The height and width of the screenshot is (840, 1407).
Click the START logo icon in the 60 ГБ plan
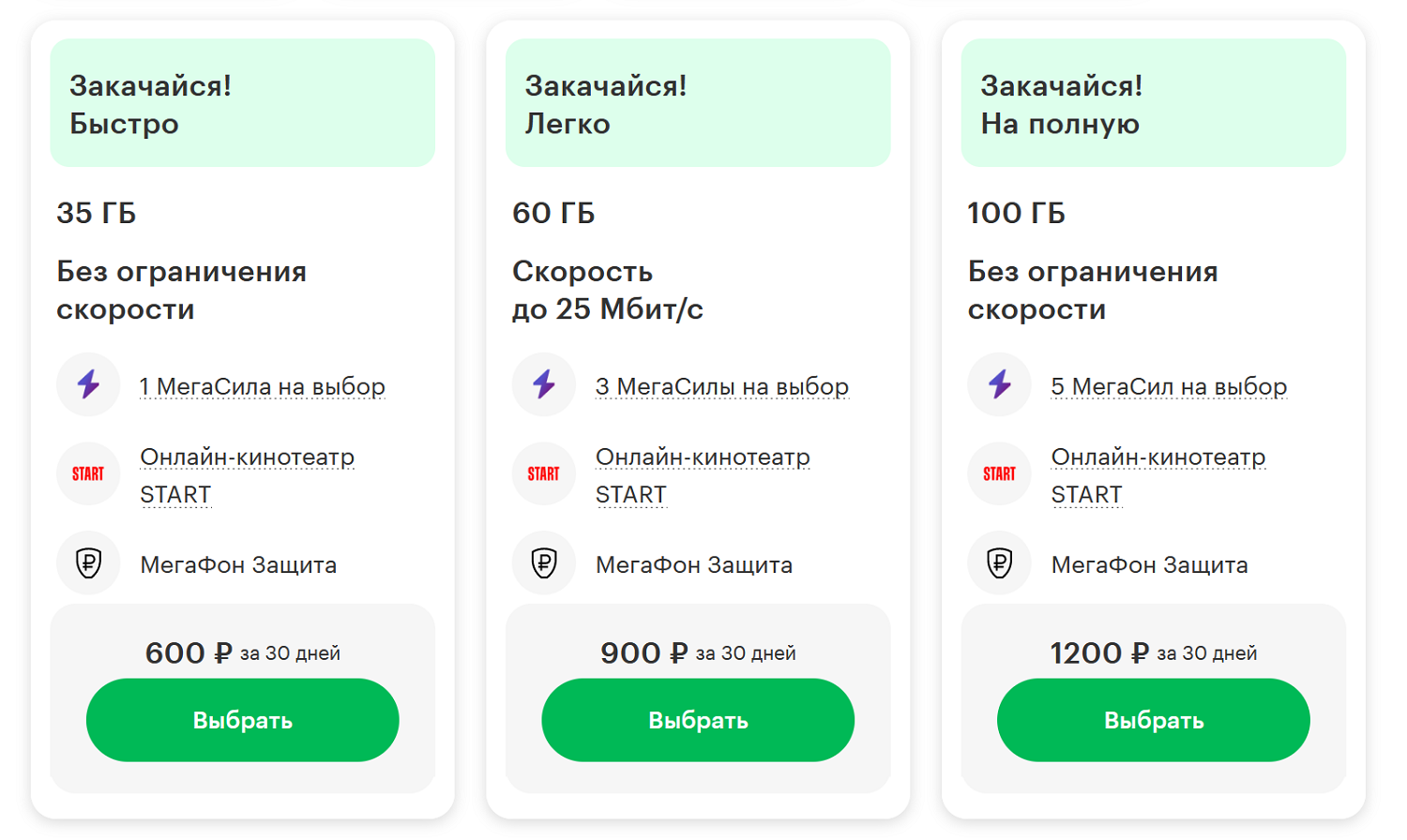[x=544, y=473]
